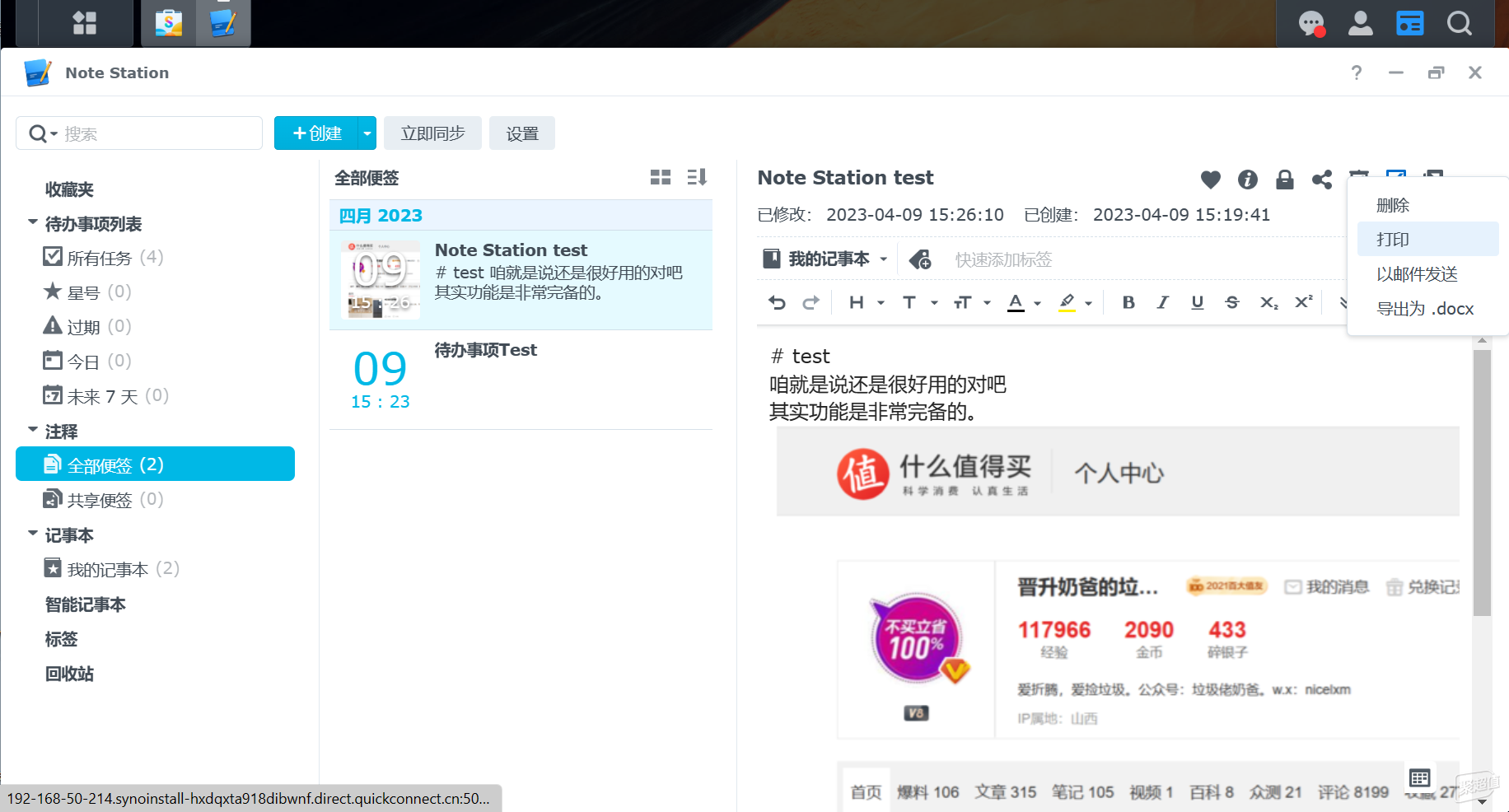This screenshot has height=812, width=1509.
Task: Select 全部便签 in sidebar
Action: 155,464
